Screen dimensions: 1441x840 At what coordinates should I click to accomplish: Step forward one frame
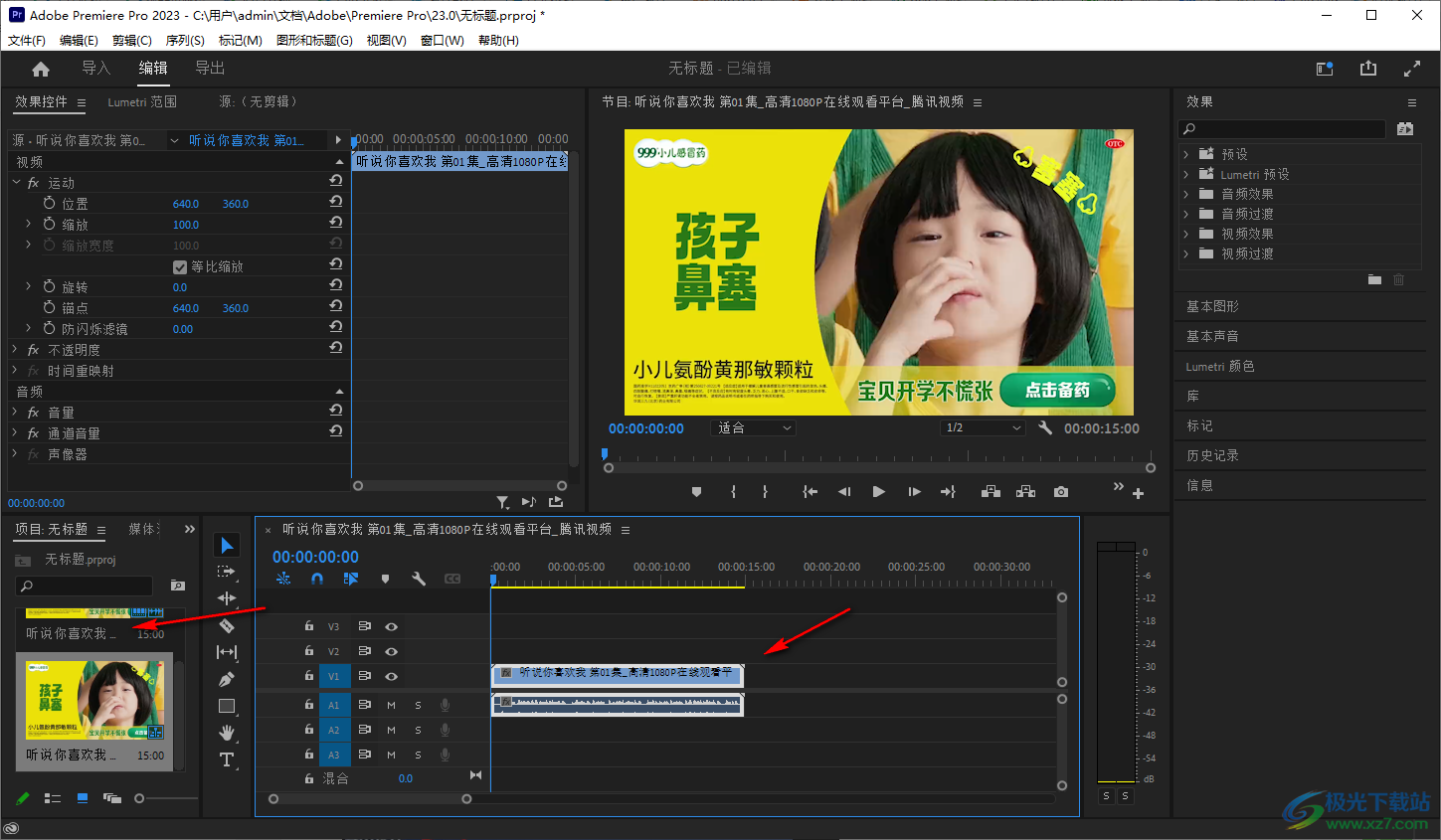914,492
